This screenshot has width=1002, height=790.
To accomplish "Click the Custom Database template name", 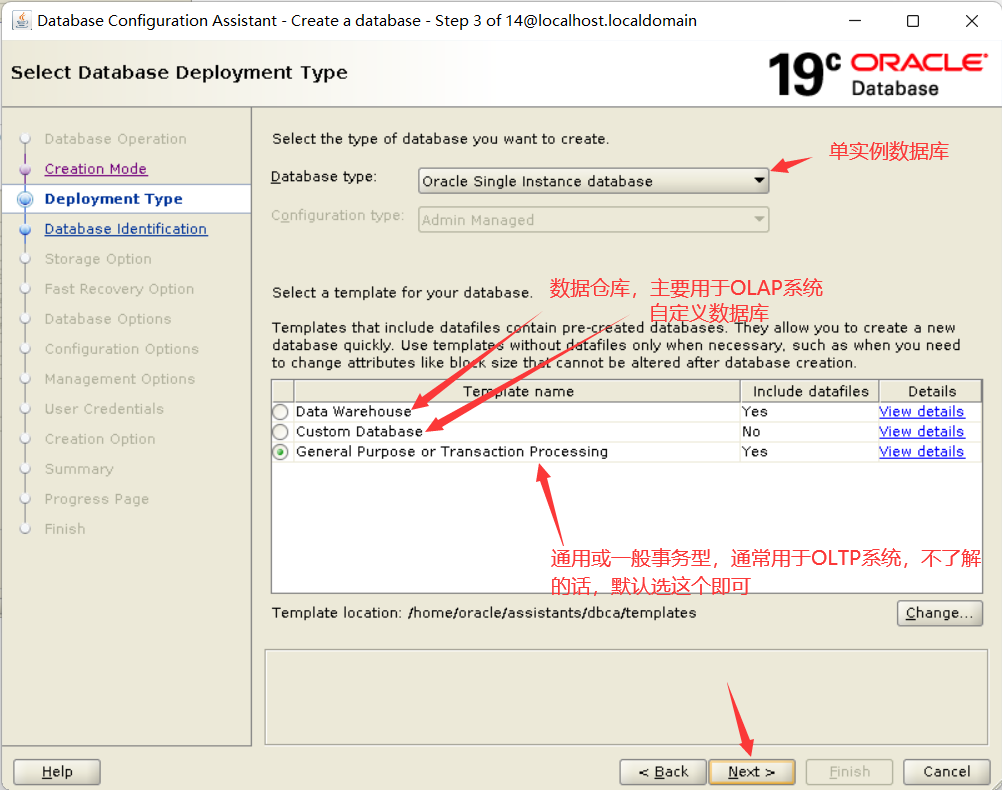I will [359, 431].
